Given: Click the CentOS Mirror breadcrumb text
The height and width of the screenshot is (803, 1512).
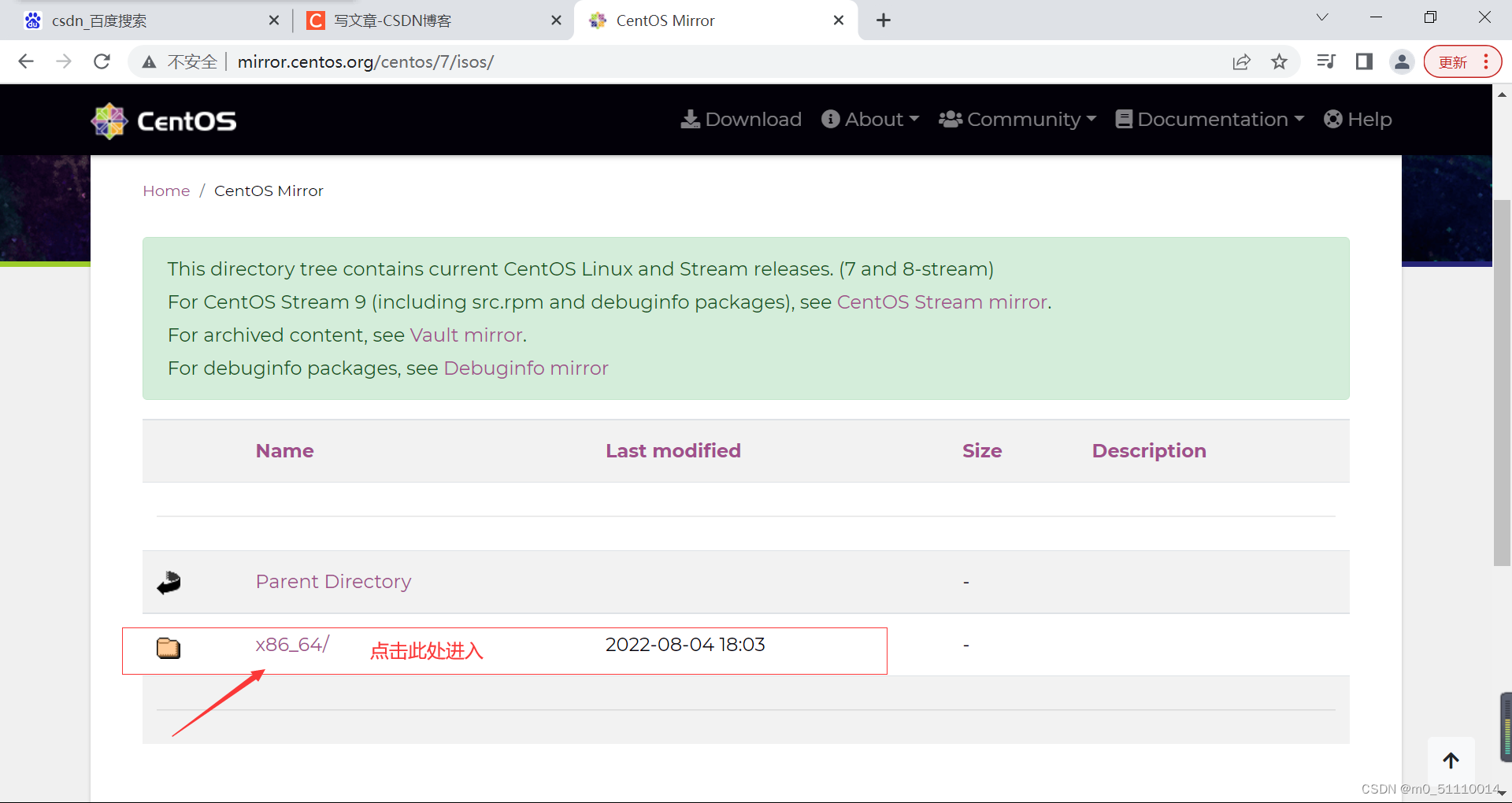Looking at the screenshot, I should click(x=269, y=191).
